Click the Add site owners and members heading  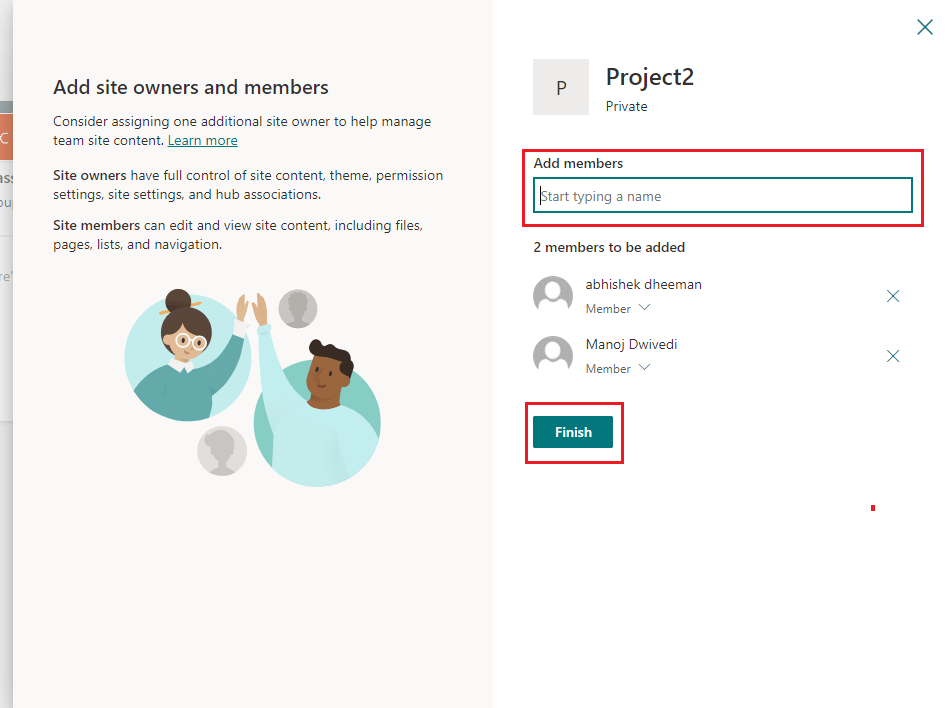tap(191, 87)
